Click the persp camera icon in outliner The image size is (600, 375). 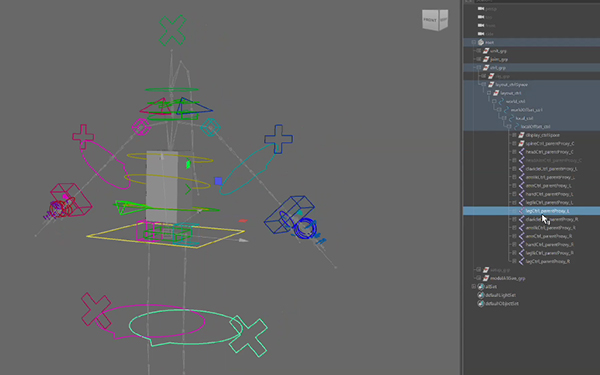(x=481, y=8)
